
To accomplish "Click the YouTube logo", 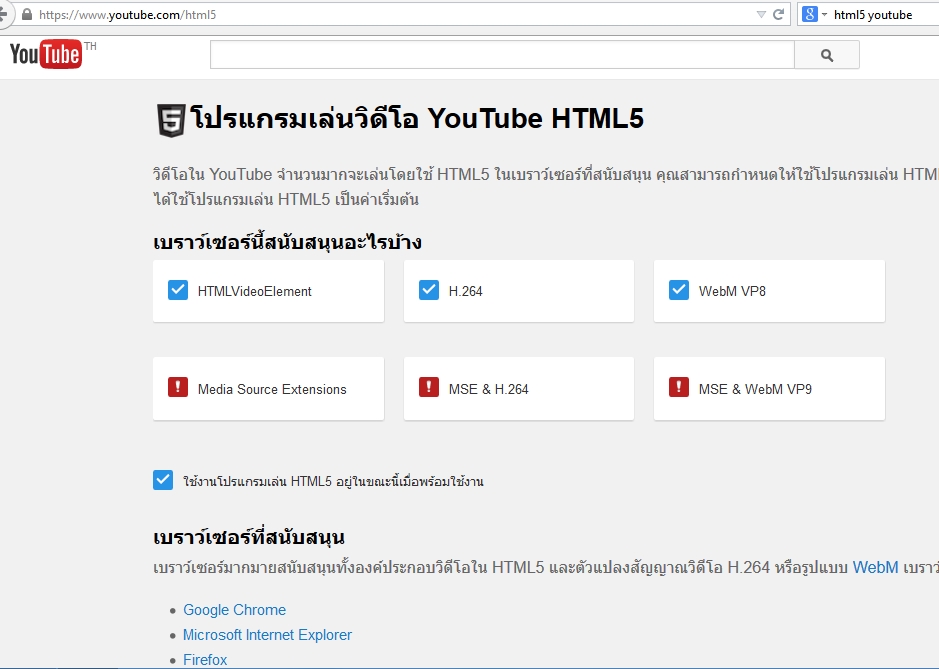I will 46,54.
